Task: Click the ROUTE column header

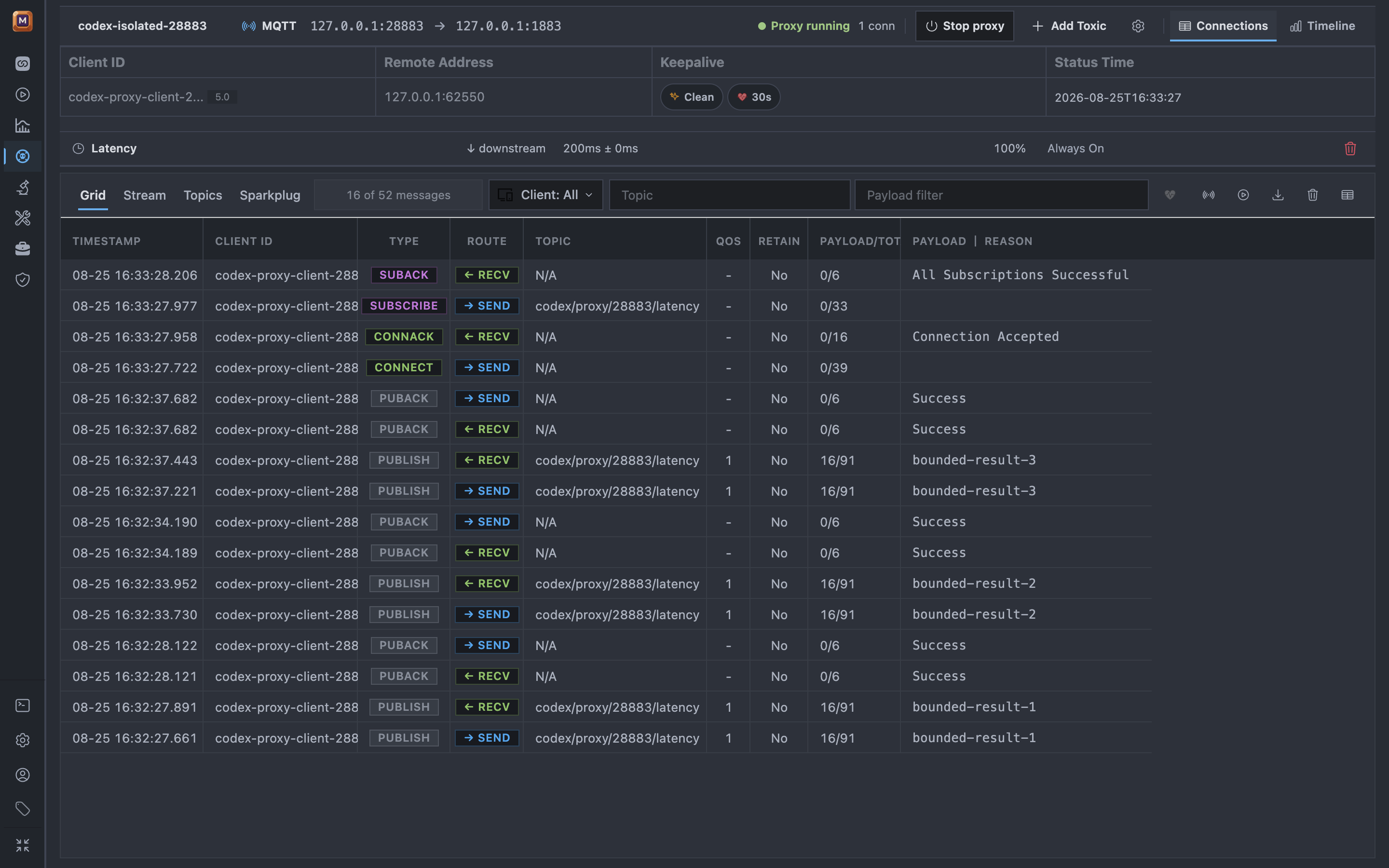Action: click(x=487, y=241)
